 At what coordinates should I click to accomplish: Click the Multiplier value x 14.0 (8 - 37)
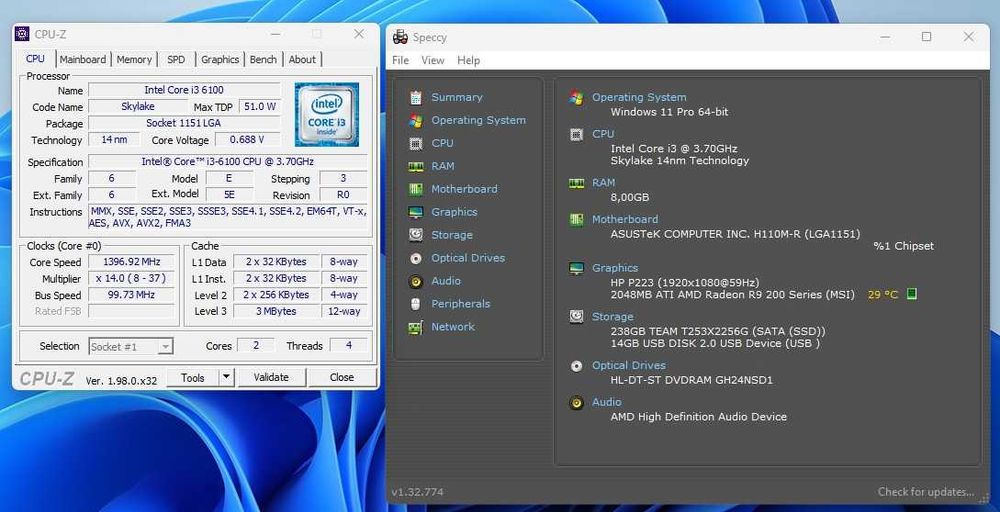(x=131, y=279)
